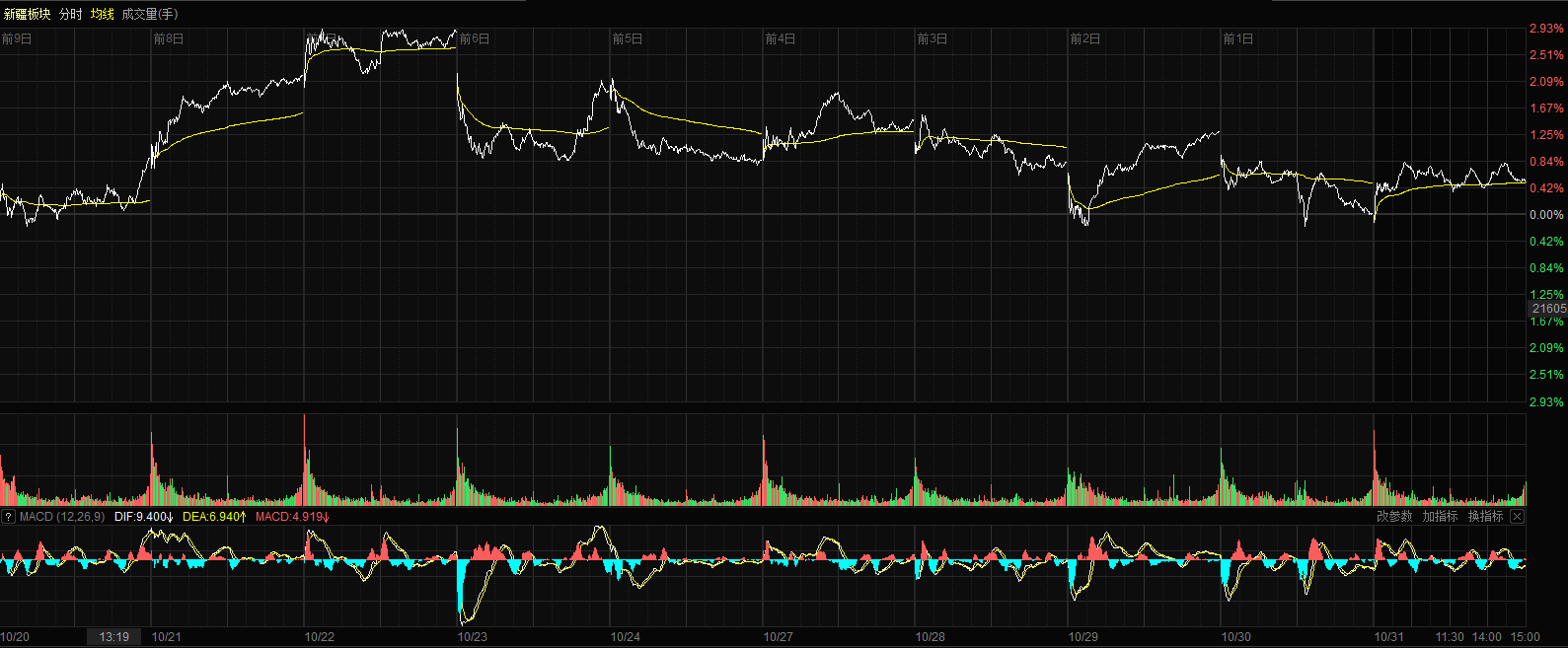Close the MACD indicator panel

1518,517
